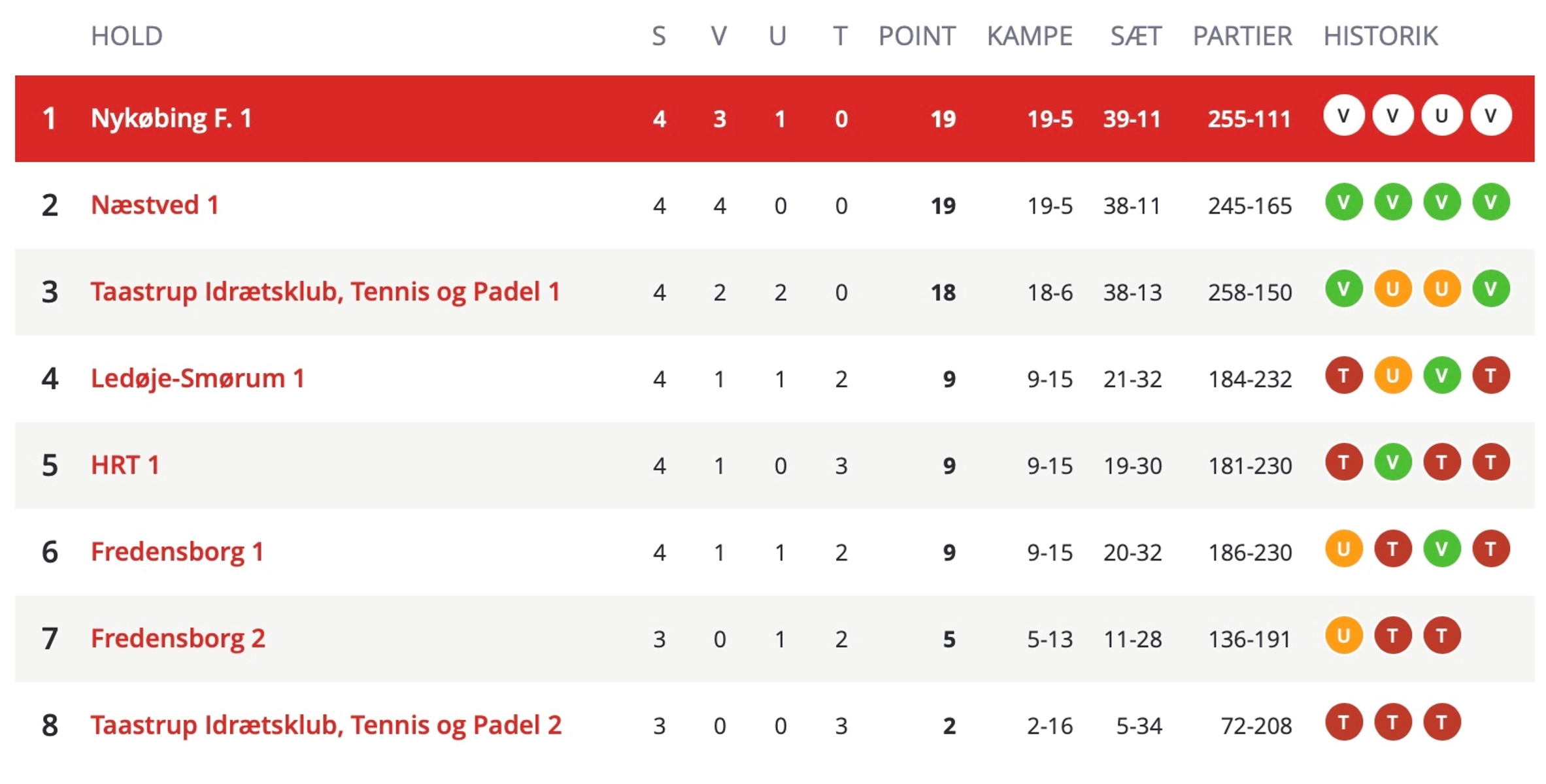Screen dimensions: 1546x784
Task: Open Ledøje-Smørum 1's green V win badge
Action: pyautogui.click(x=1441, y=376)
